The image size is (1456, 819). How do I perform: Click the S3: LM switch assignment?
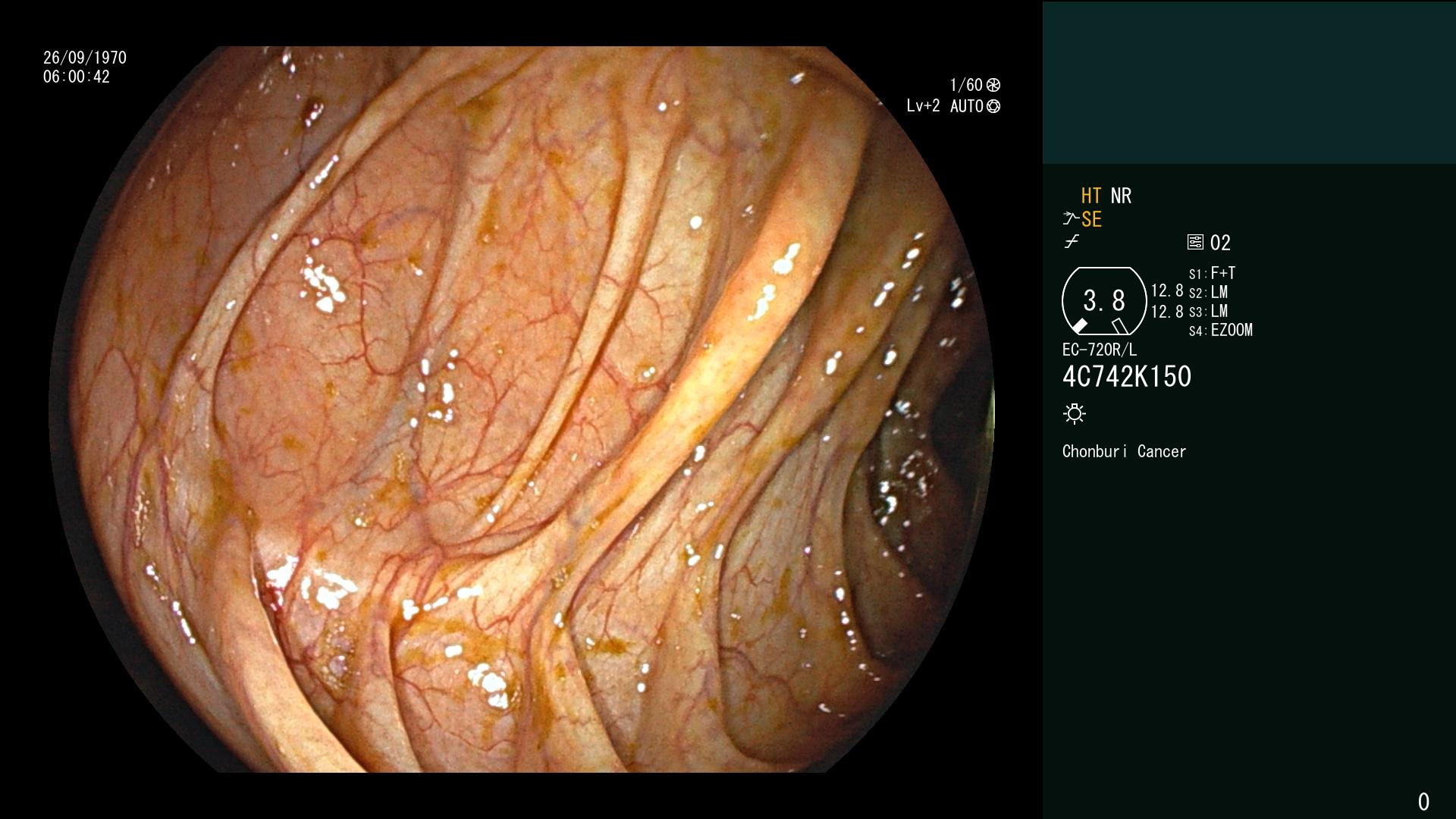coord(1208,311)
